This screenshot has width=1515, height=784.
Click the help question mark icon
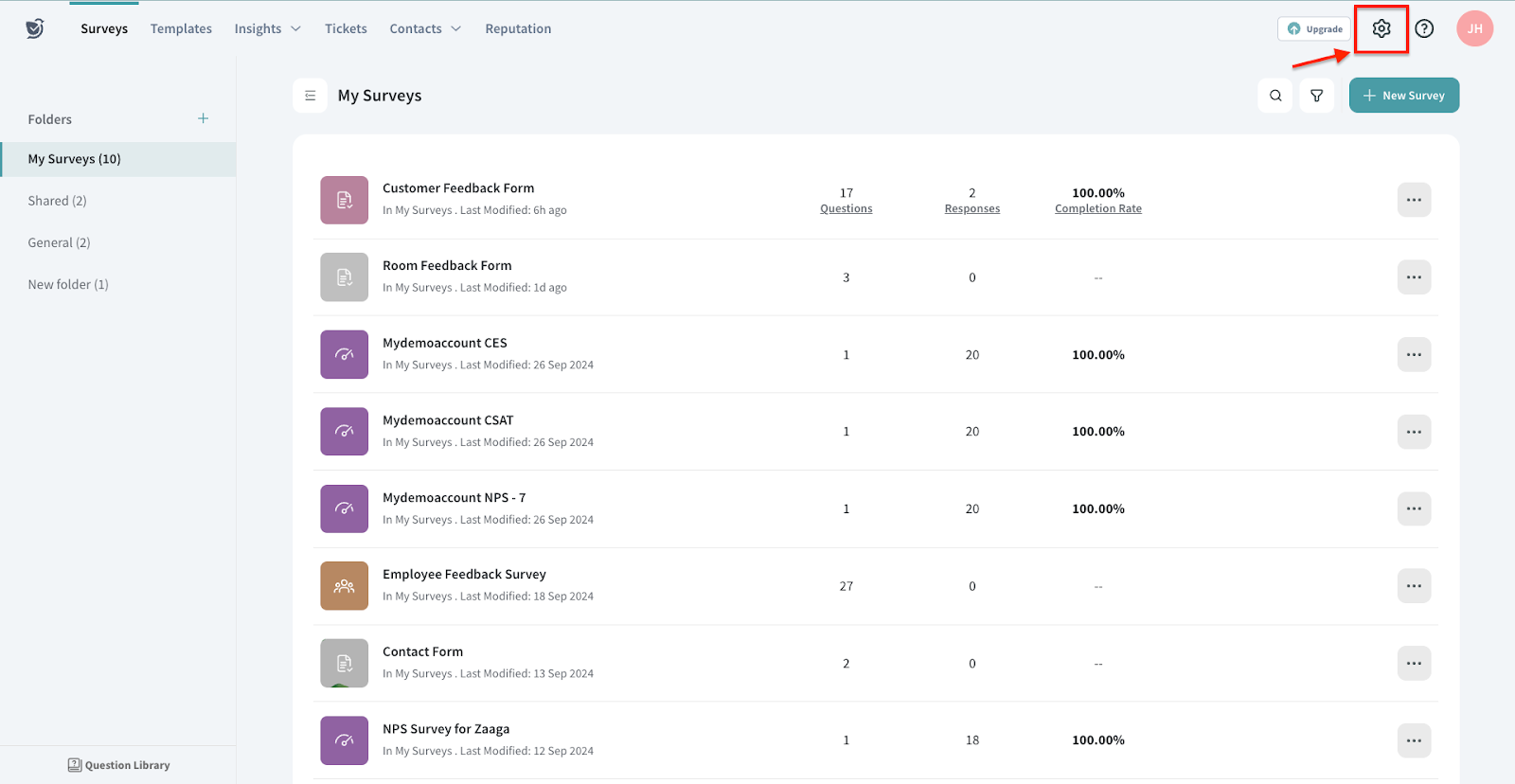[x=1424, y=28]
